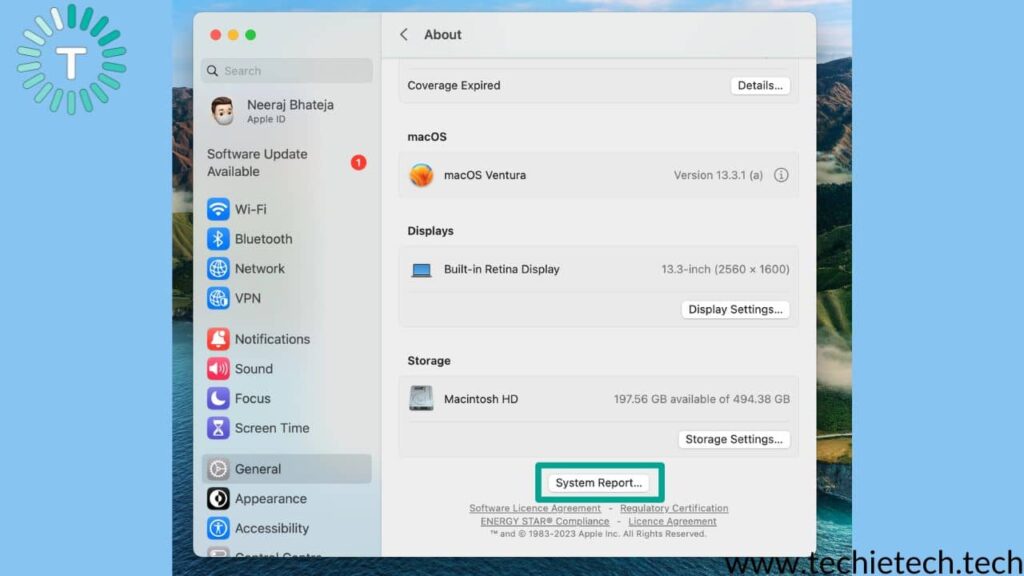
Task: Go back using the About chevron
Action: pos(404,34)
